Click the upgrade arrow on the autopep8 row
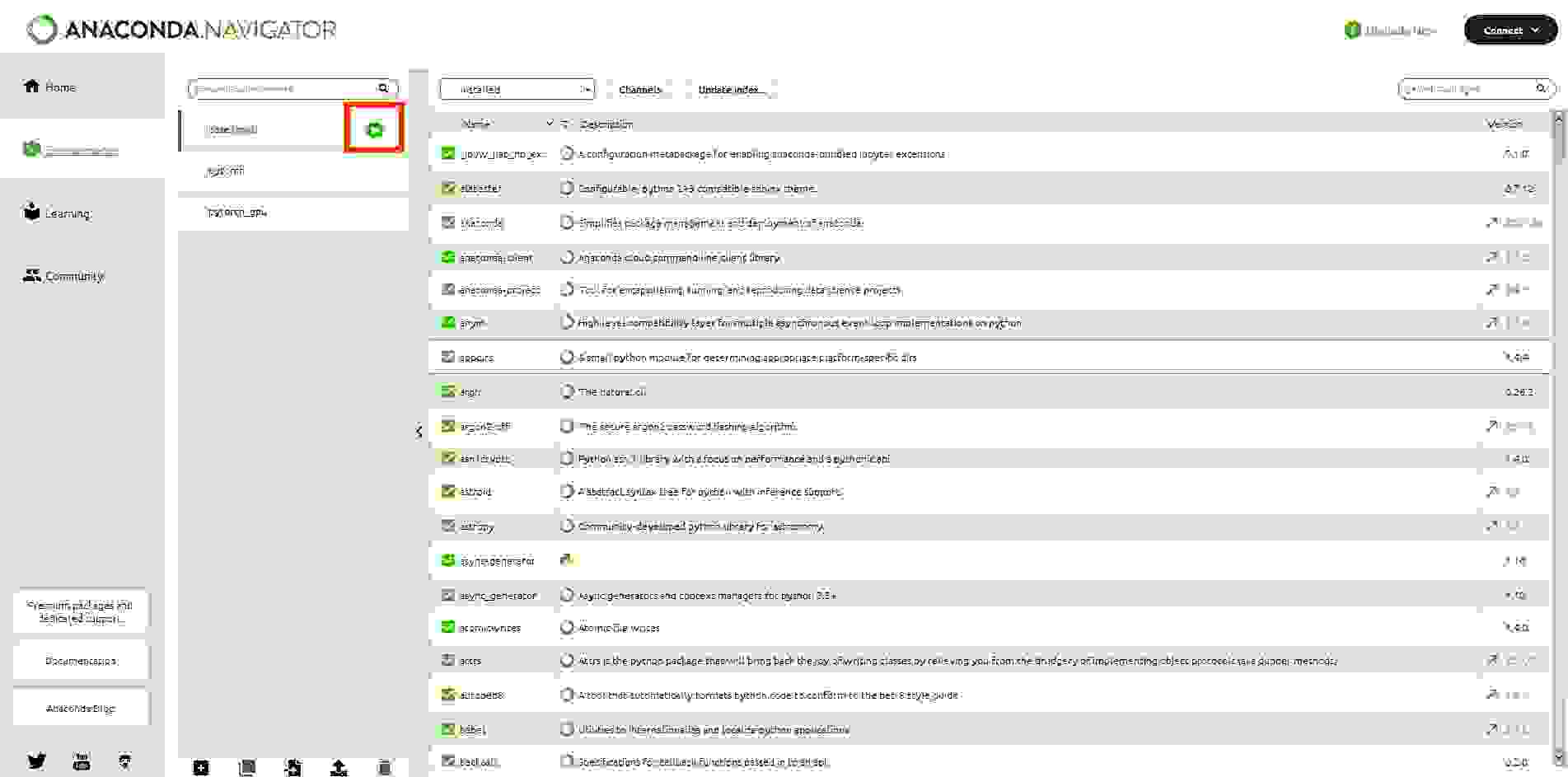This screenshot has height=777, width=1568. coord(1491,695)
